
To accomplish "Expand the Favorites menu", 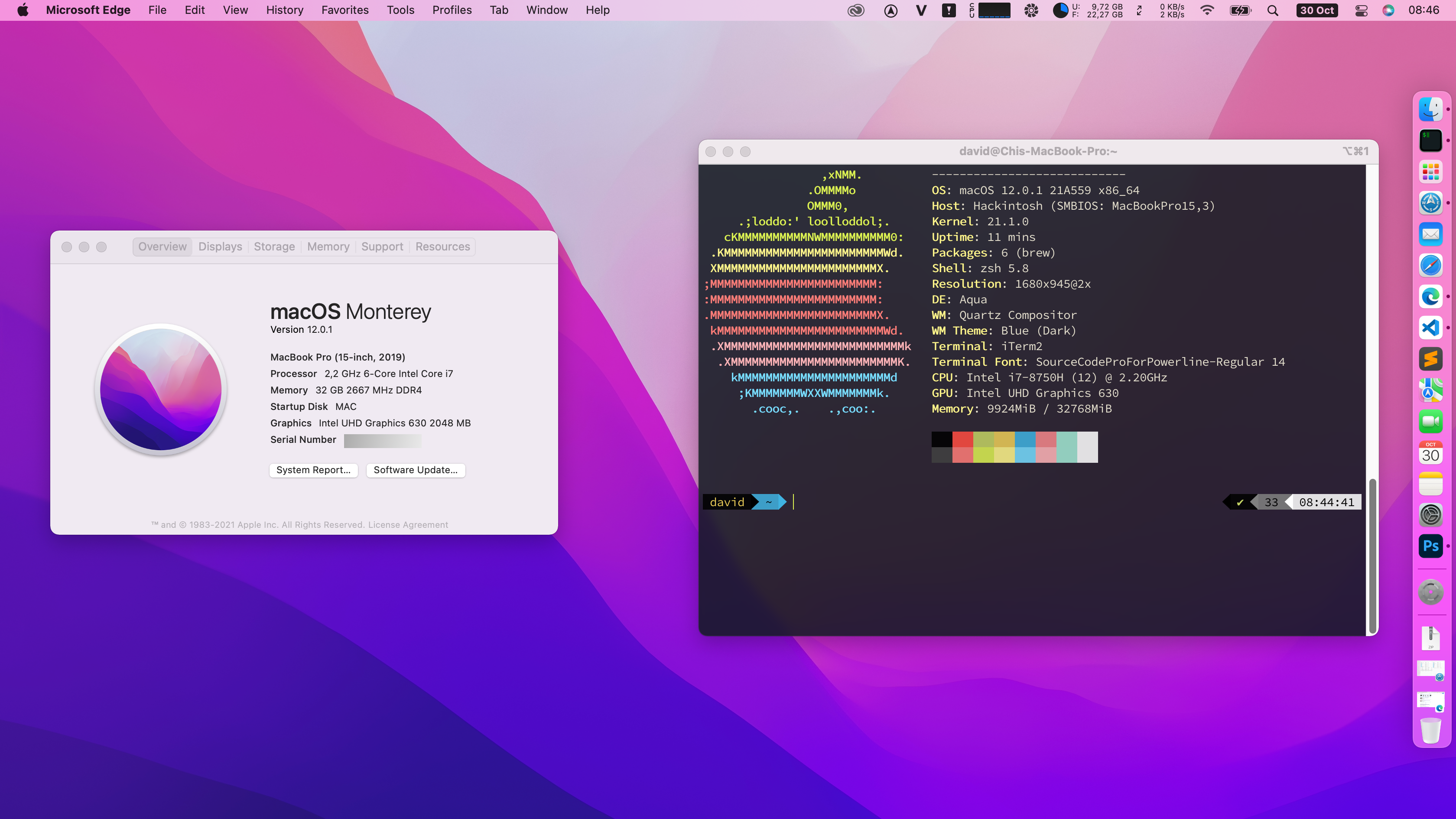I will pos(345,10).
